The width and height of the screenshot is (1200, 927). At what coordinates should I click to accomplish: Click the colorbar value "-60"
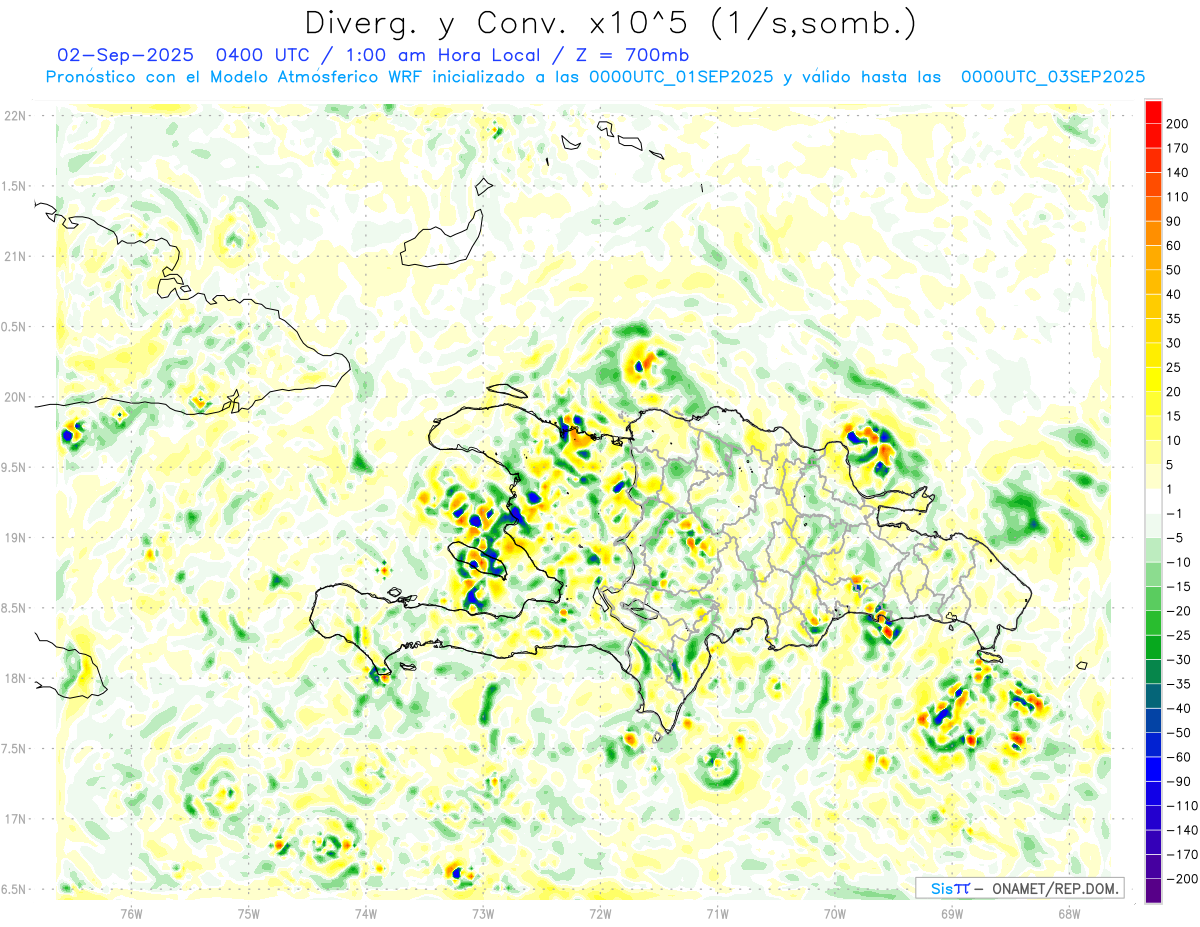click(1180, 757)
